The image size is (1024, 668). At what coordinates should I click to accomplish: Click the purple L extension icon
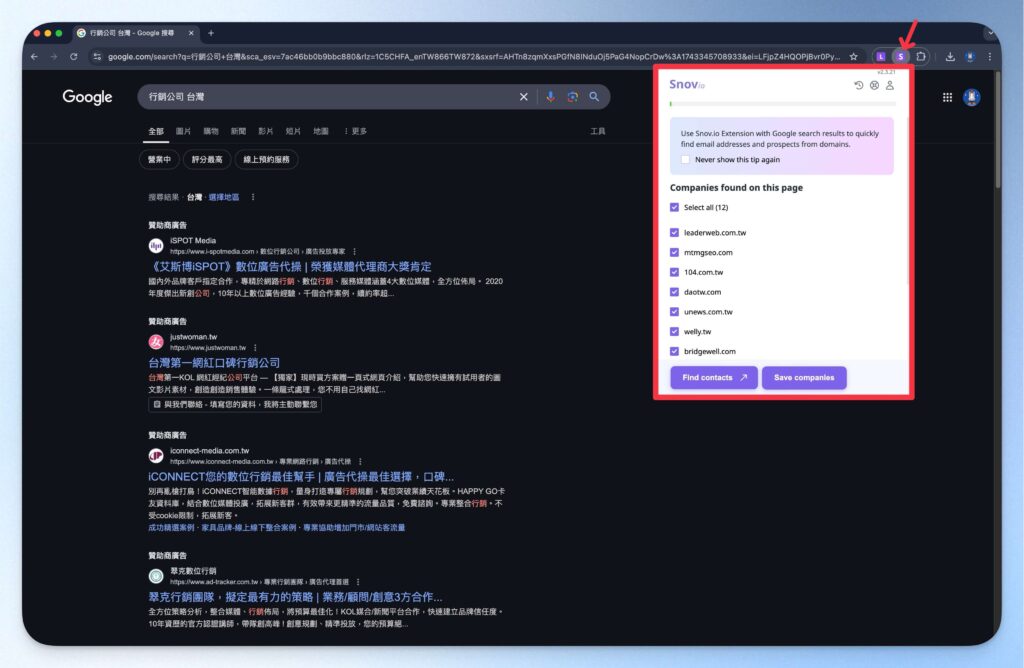coord(880,57)
